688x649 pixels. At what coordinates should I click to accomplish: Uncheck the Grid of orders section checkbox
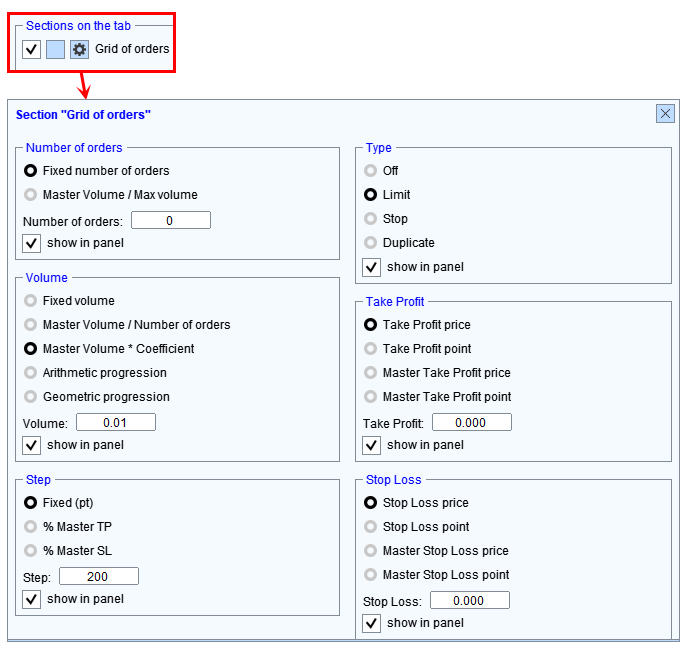[32, 49]
